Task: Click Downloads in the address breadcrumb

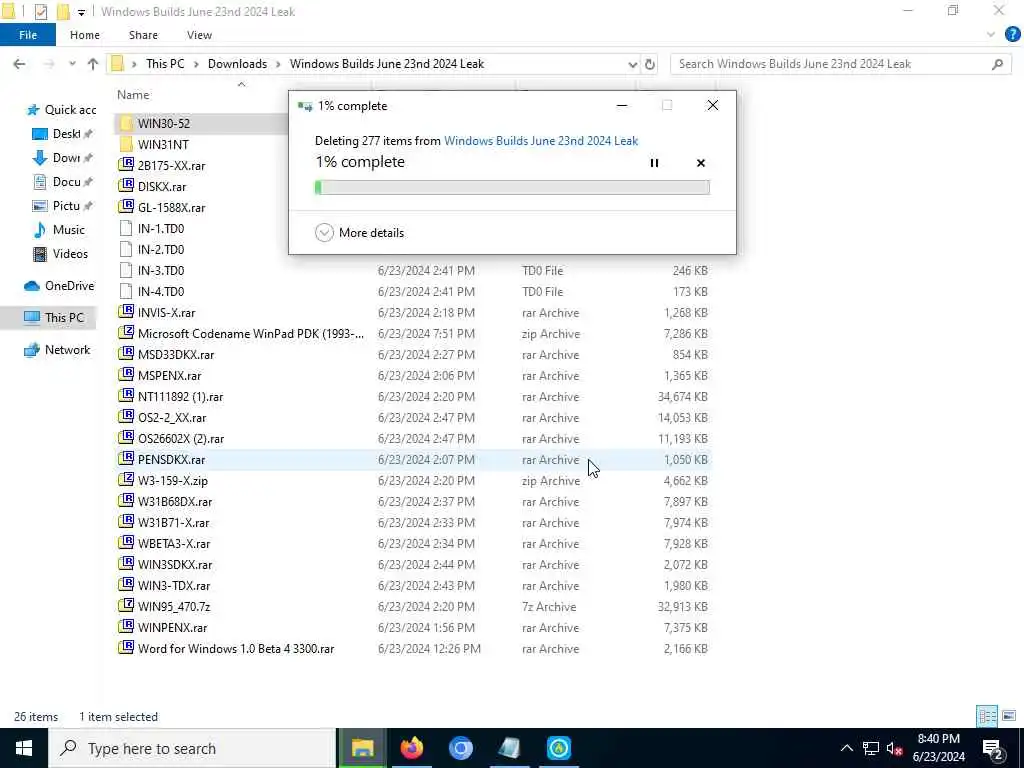Action: [x=237, y=64]
